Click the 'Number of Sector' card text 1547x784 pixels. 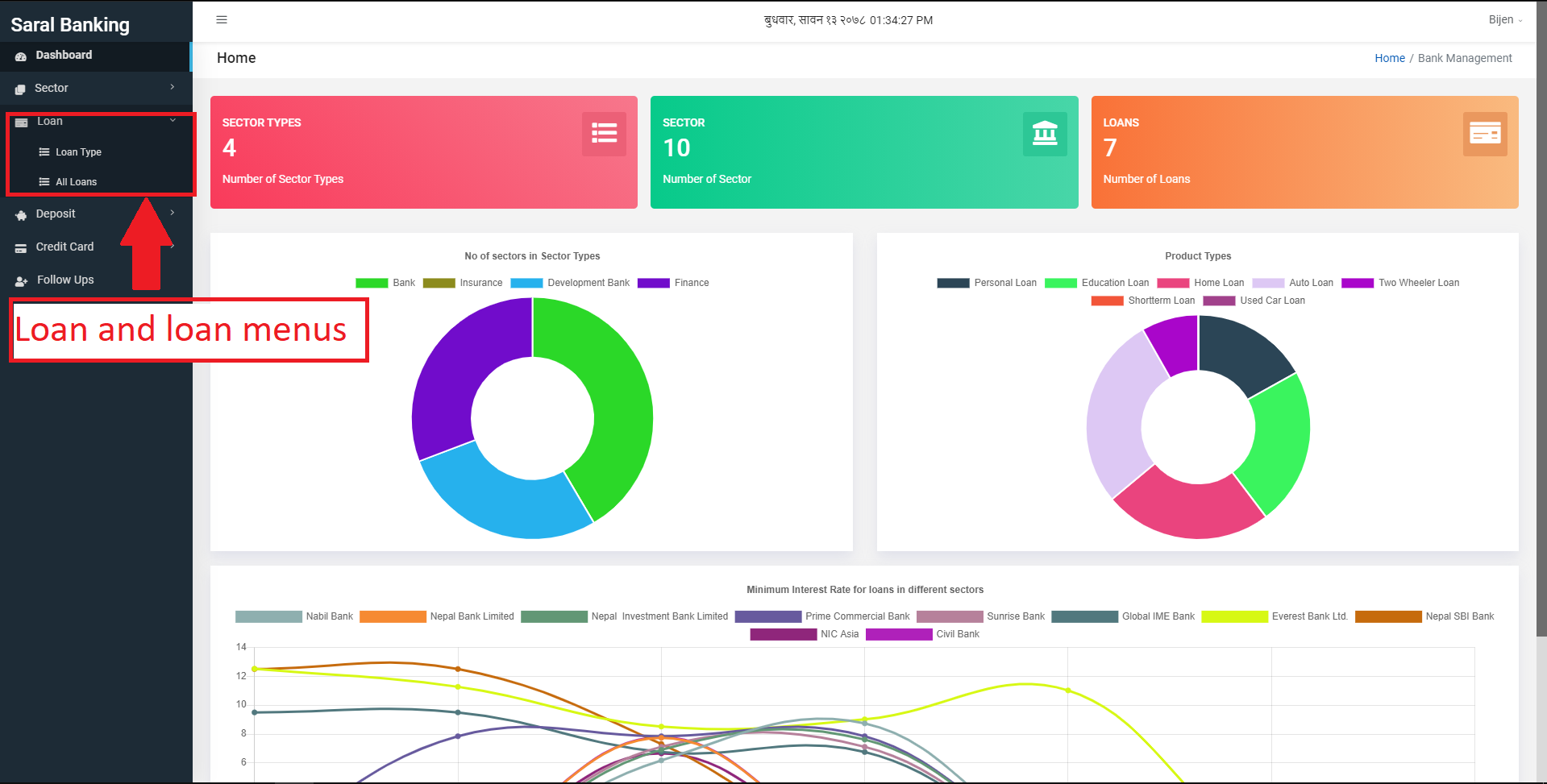(x=707, y=179)
